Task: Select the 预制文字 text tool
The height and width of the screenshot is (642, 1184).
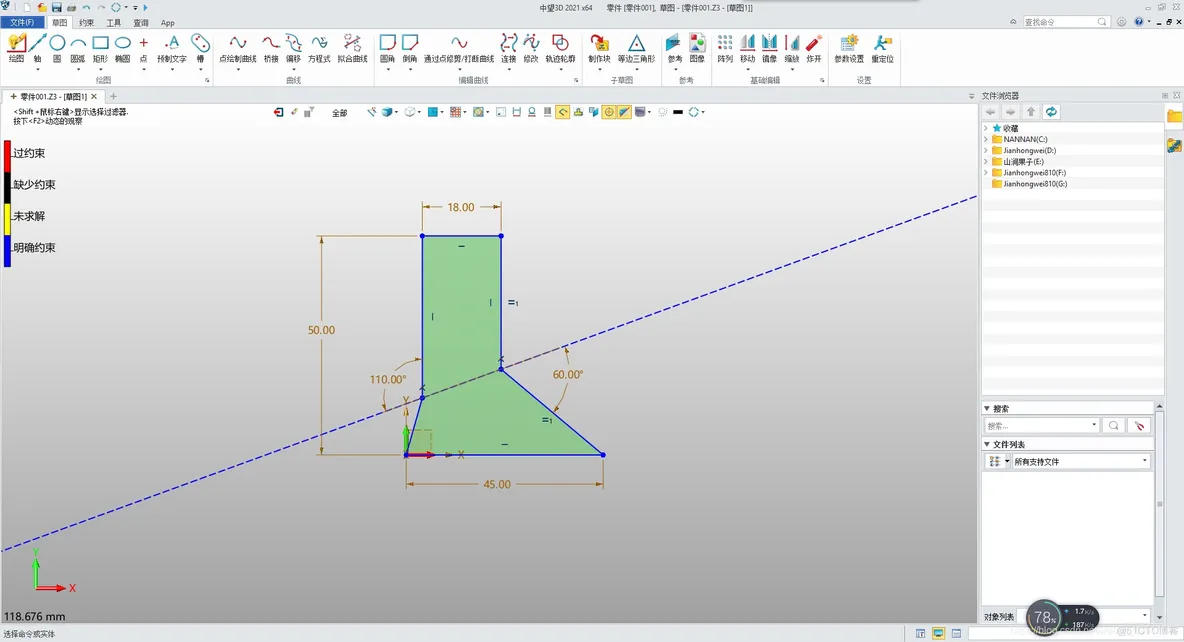Action: click(x=171, y=48)
